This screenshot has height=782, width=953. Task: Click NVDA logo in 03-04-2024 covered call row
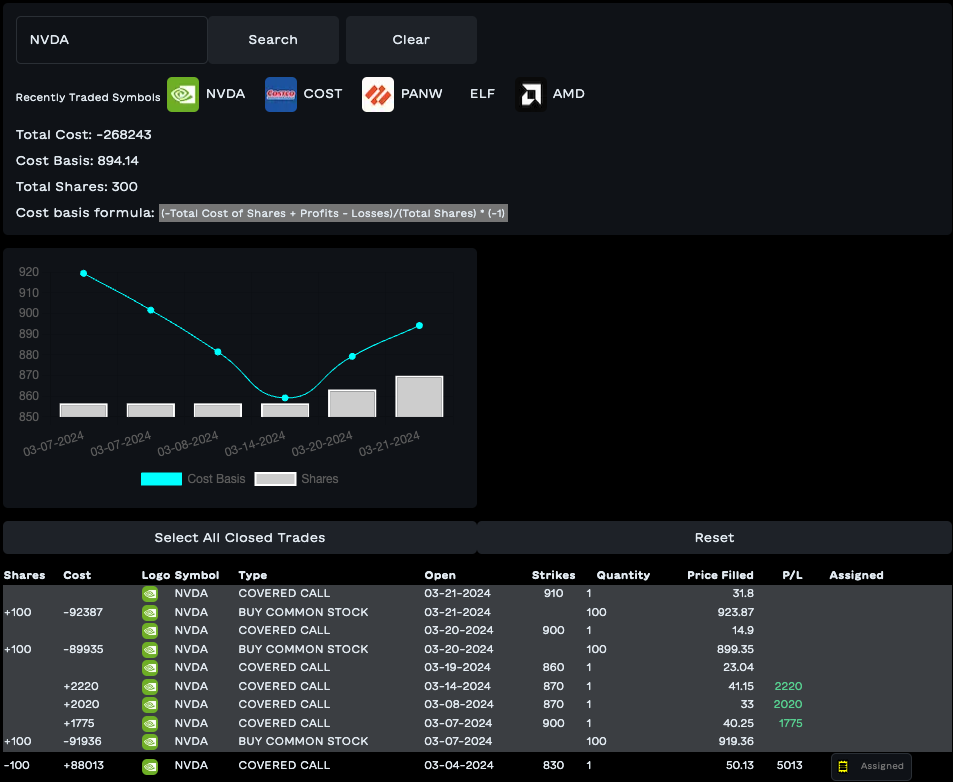tap(150, 766)
